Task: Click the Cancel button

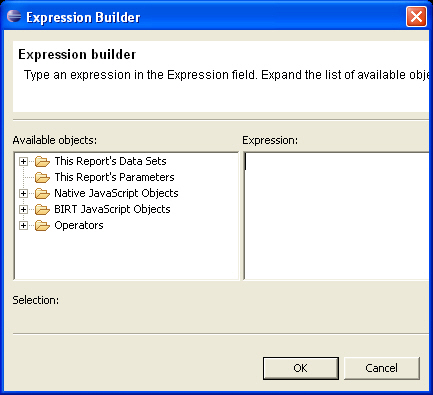Action: click(381, 368)
